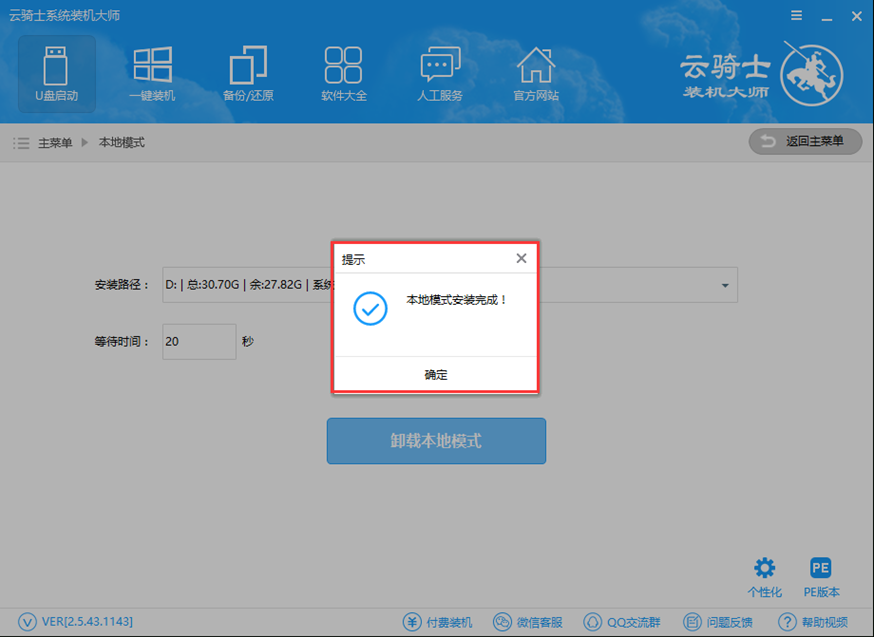The width and height of the screenshot is (874, 637).
Task: Open the hamburger menu in title bar
Action: click(x=797, y=16)
